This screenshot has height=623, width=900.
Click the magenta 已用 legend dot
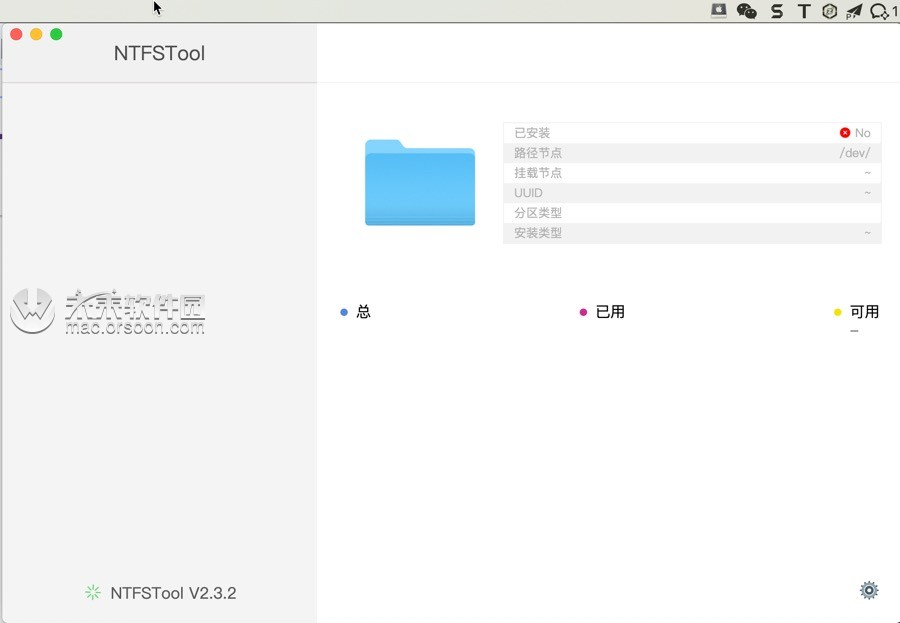tap(583, 312)
